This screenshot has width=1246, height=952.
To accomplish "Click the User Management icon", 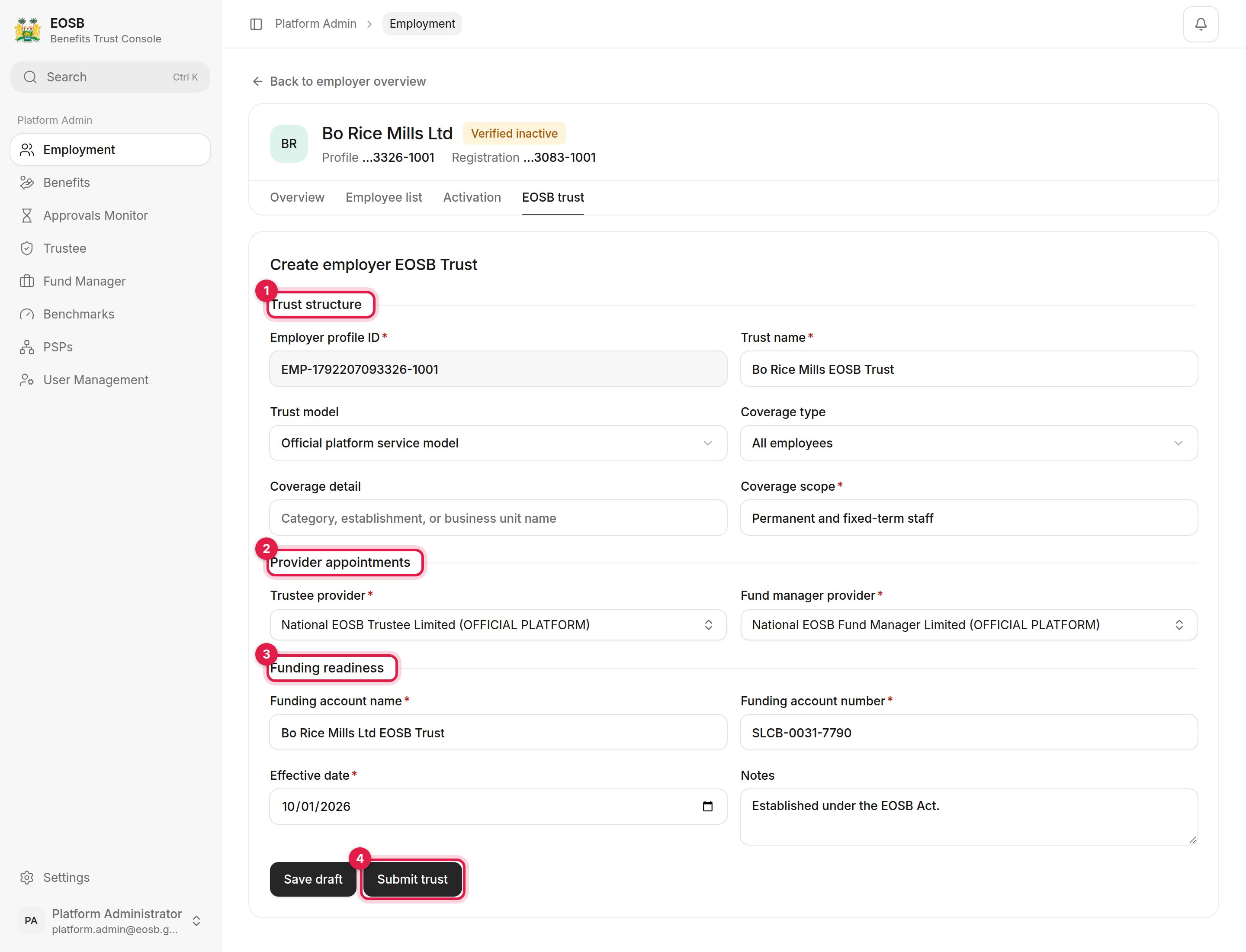I will [27, 380].
